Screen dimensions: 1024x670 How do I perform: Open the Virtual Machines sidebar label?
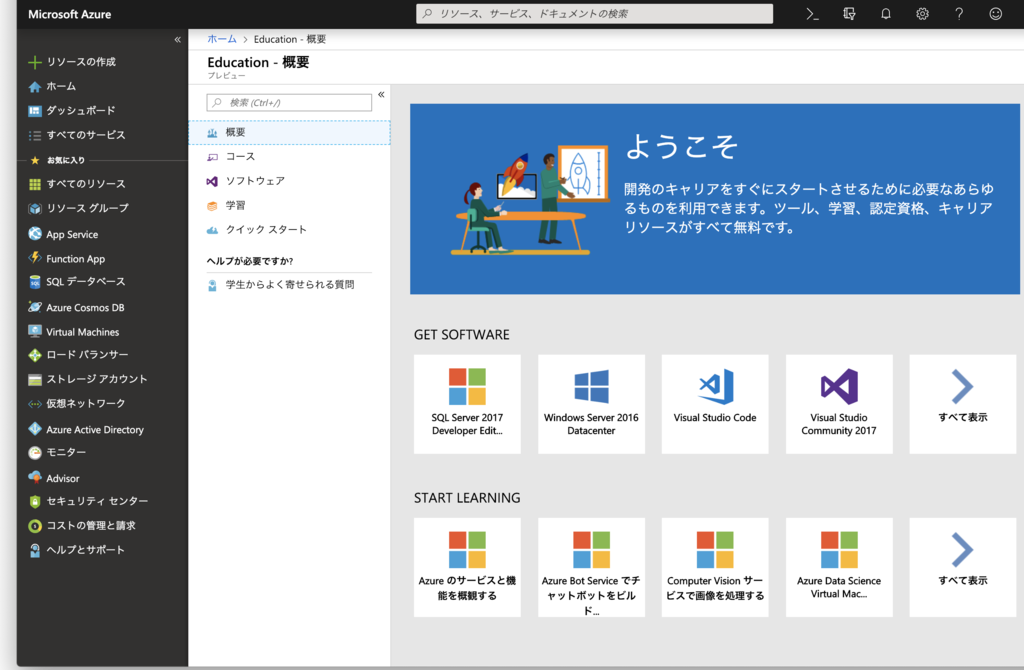(x=82, y=332)
